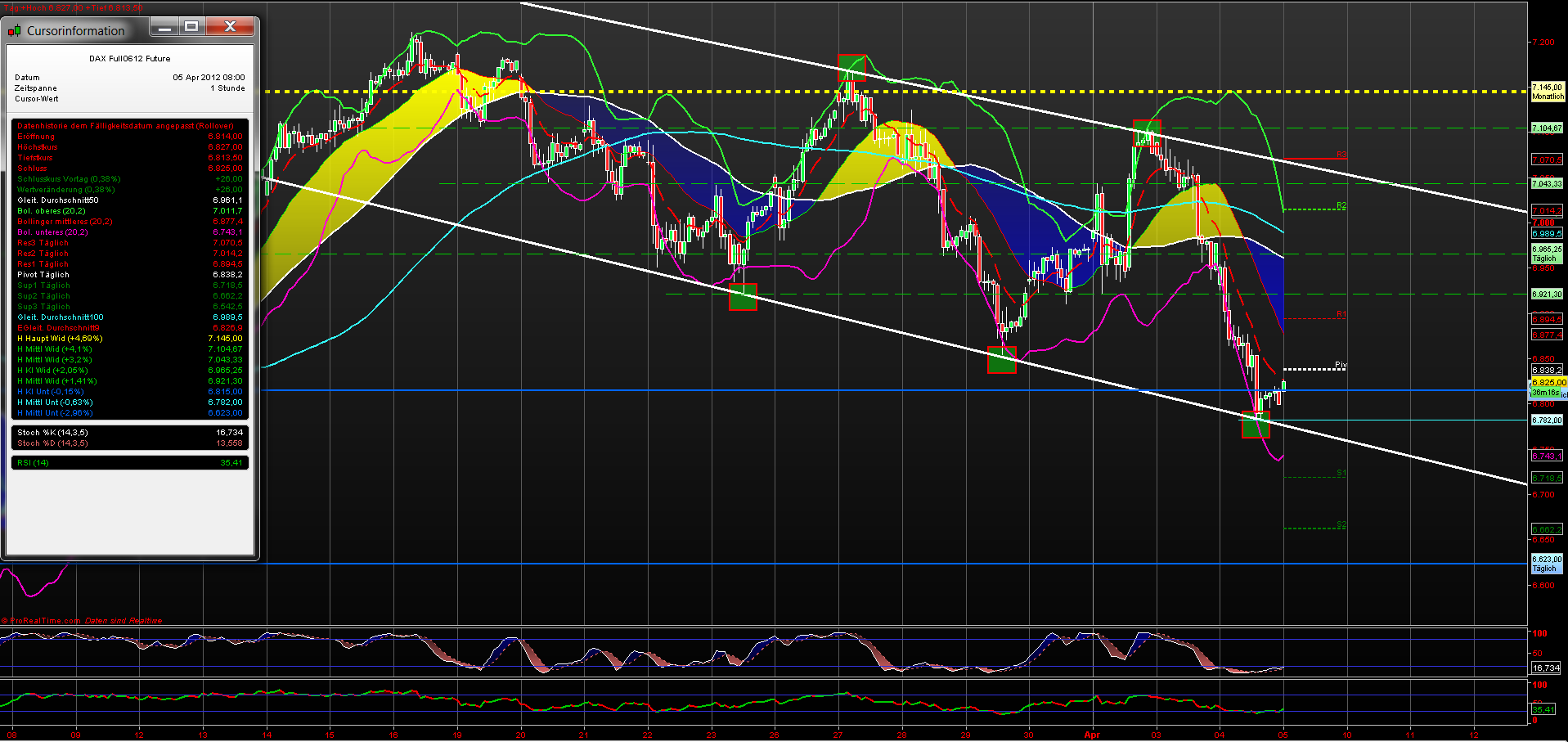Select the 'Res1 Täglich' row
This screenshot has width=1568, height=742.
tap(130, 264)
